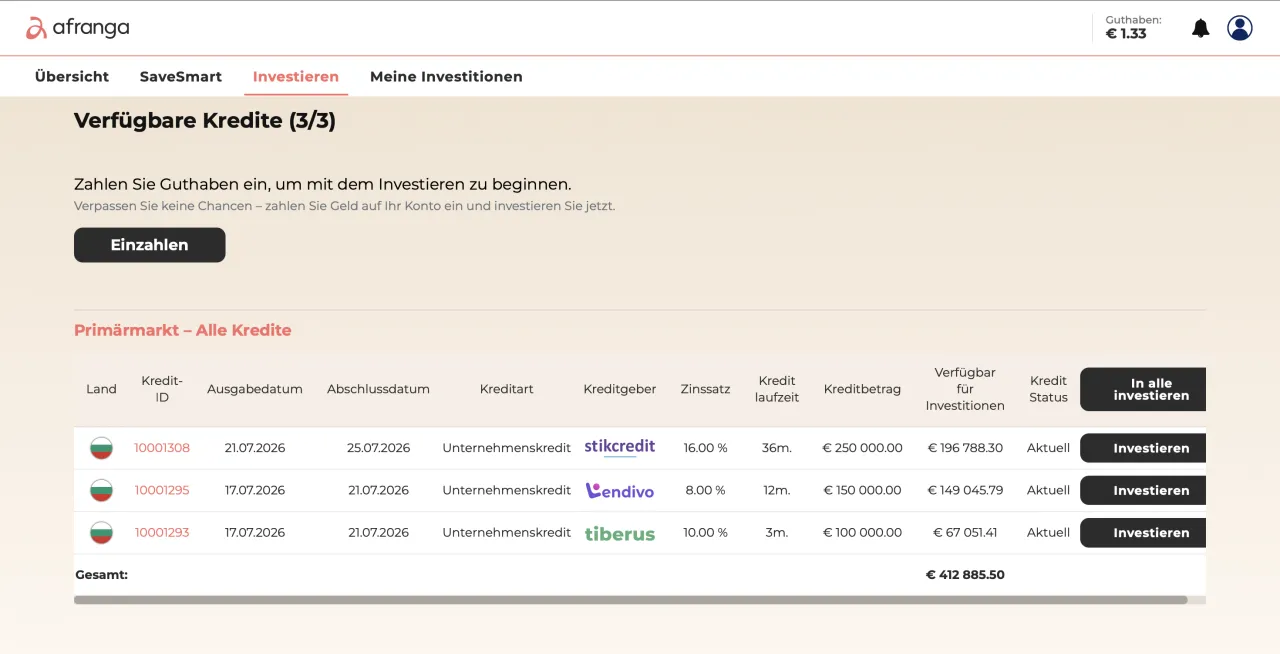The image size is (1280, 654).
Task: Click available amount € 149 045.79
Action: (965, 490)
